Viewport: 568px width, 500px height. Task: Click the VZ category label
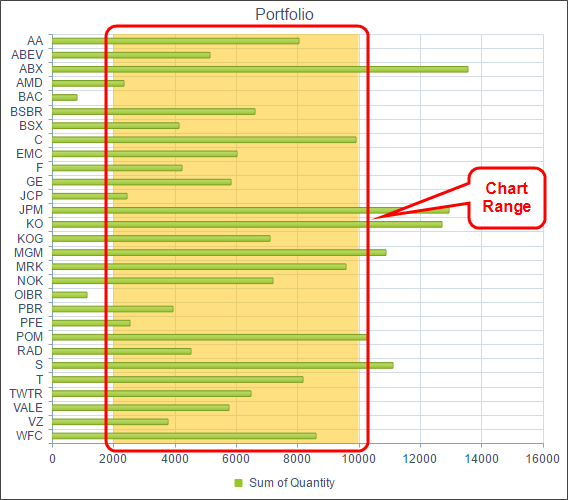coord(36,422)
